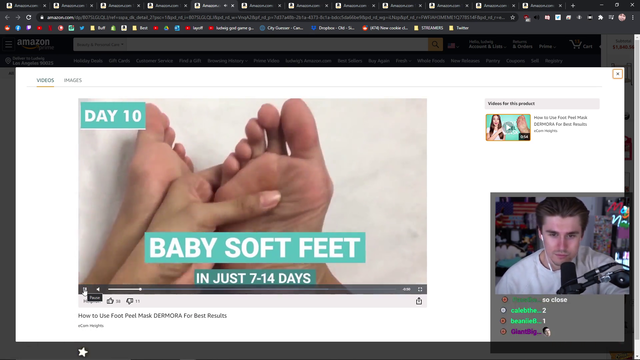Switch to the first Amazon.com tab

26,6
